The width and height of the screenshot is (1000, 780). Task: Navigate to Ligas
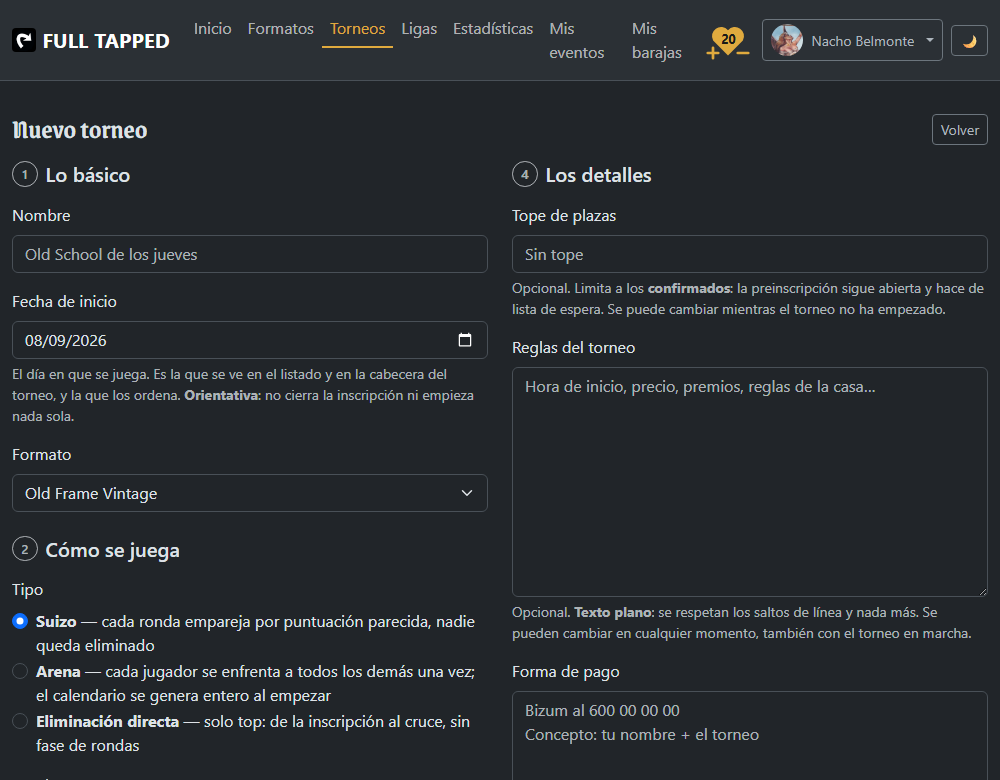click(419, 29)
